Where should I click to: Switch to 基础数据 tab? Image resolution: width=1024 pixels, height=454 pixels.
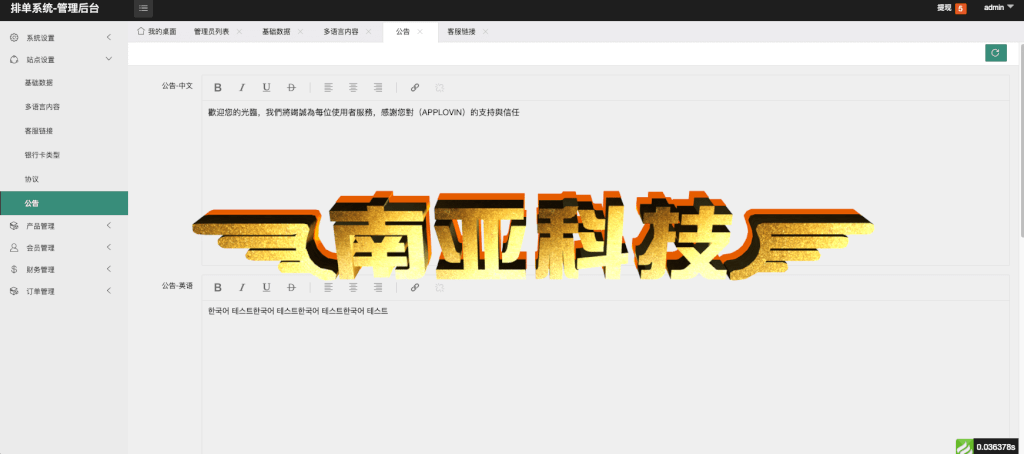pos(276,31)
